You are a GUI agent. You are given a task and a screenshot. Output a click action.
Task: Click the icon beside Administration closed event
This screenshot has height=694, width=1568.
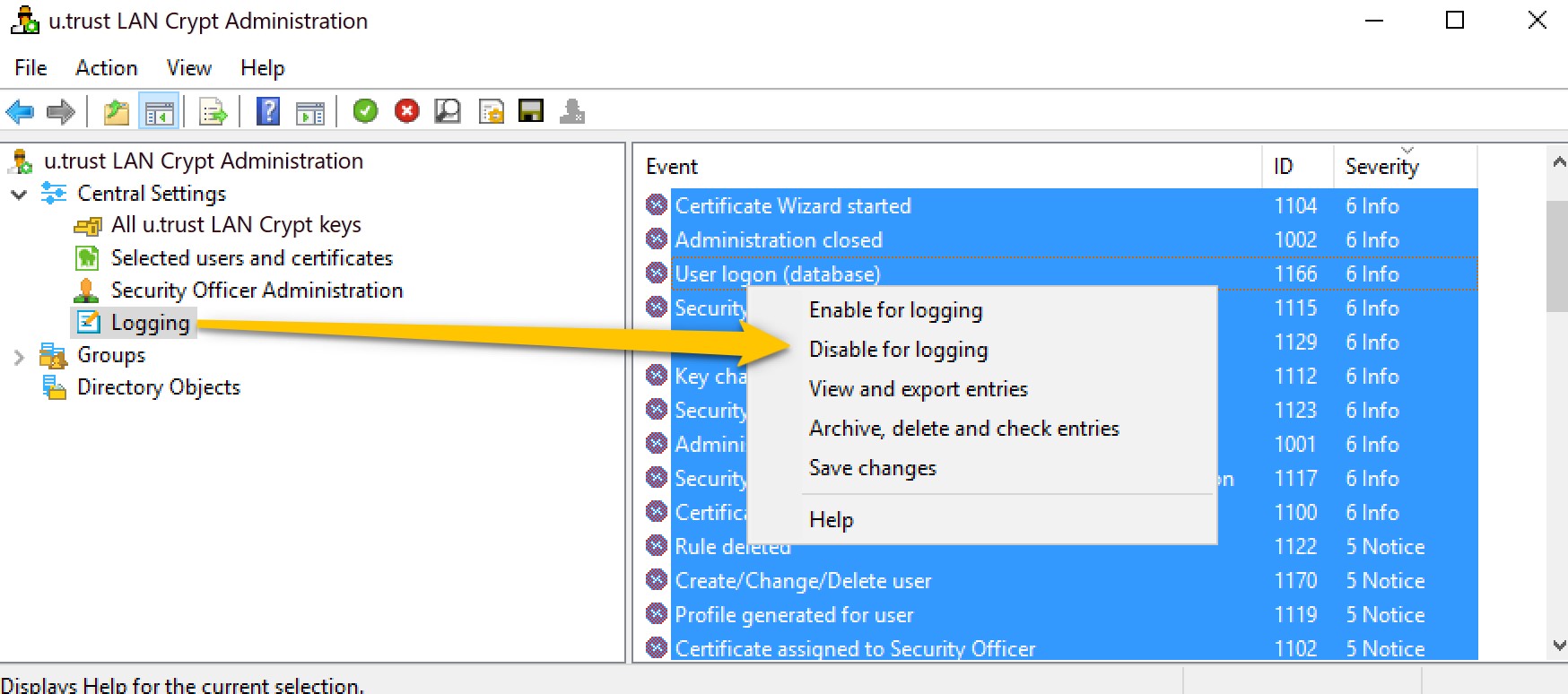(x=657, y=239)
